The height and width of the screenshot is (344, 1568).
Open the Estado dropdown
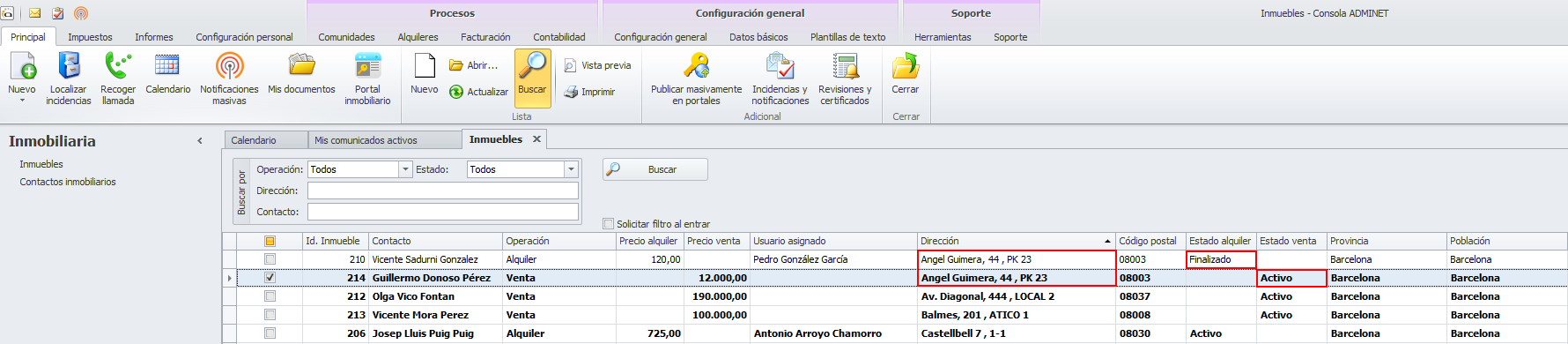[x=571, y=169]
